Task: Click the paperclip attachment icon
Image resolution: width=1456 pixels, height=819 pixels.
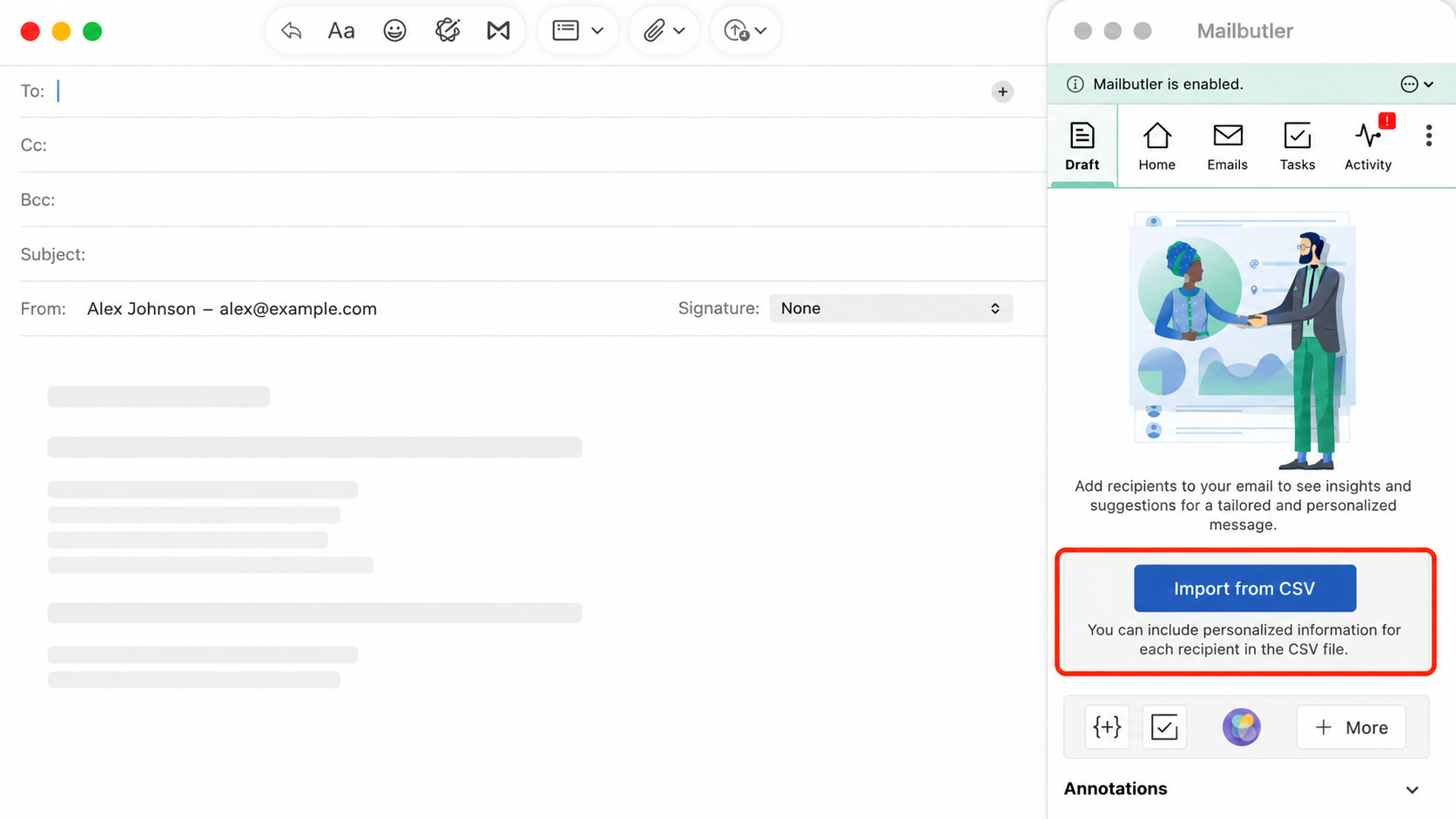Action: pyautogui.click(x=653, y=30)
